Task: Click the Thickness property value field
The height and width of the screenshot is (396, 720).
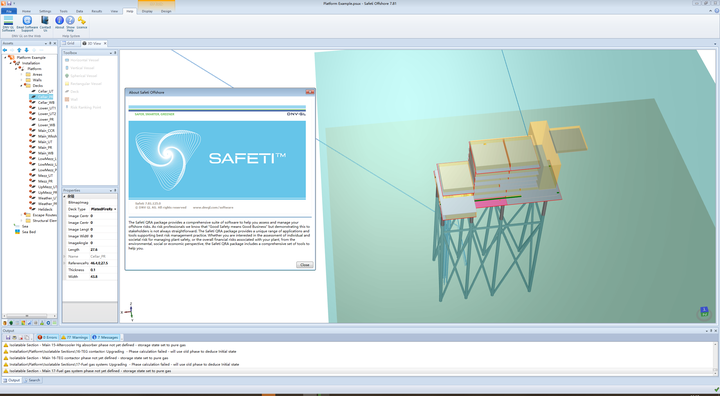Action: (x=103, y=270)
